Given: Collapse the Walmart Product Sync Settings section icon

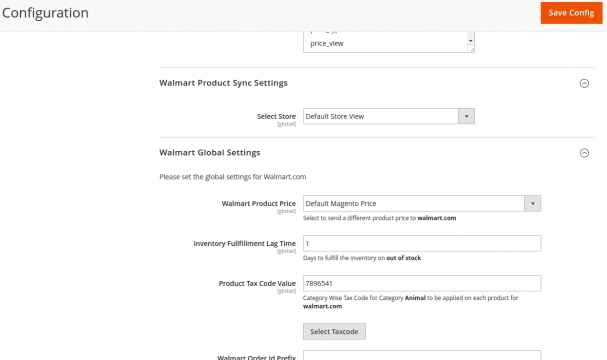Looking at the screenshot, I should pyautogui.click(x=584, y=83).
